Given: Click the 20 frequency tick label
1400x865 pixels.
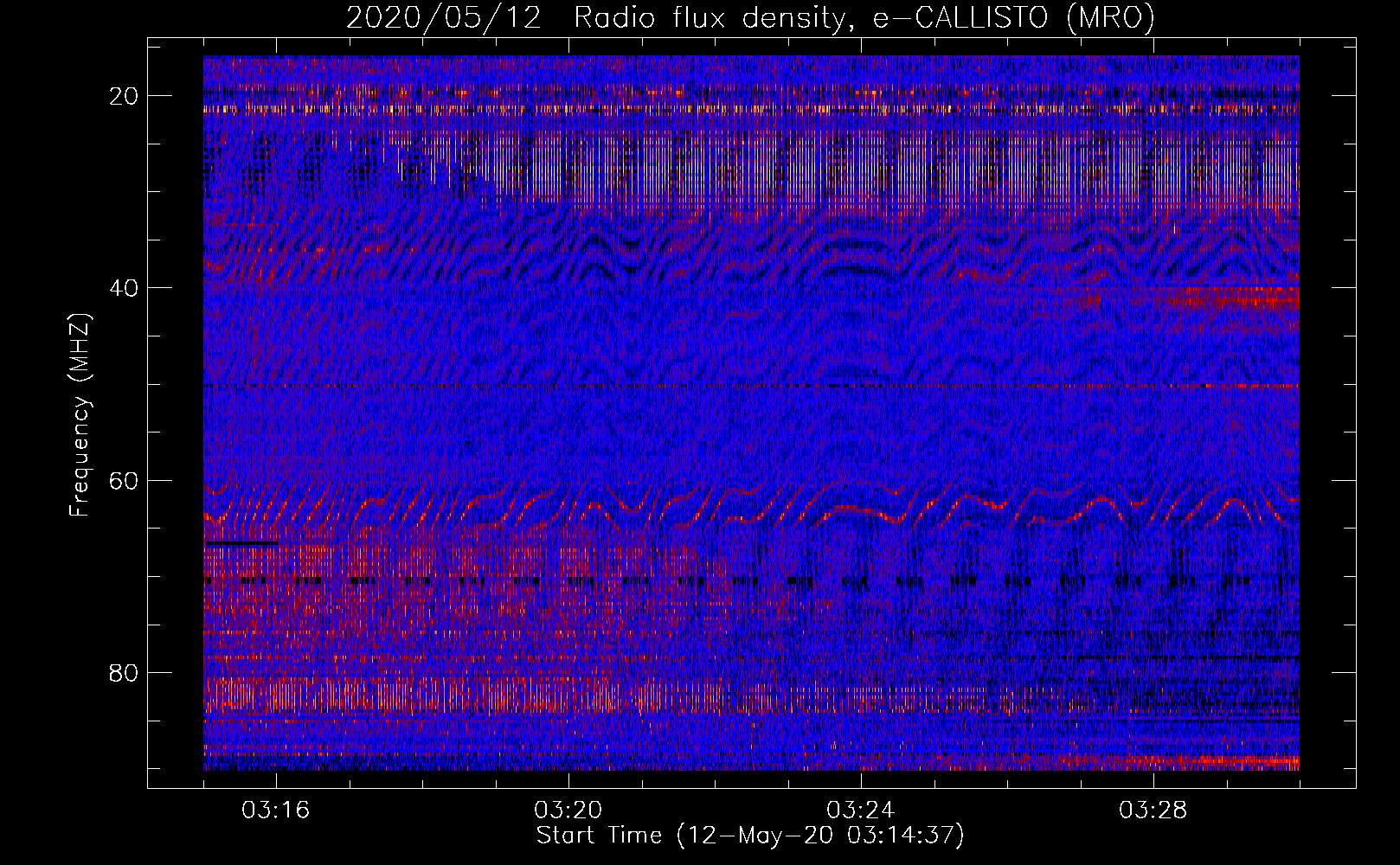Looking at the screenshot, I should tap(125, 96).
